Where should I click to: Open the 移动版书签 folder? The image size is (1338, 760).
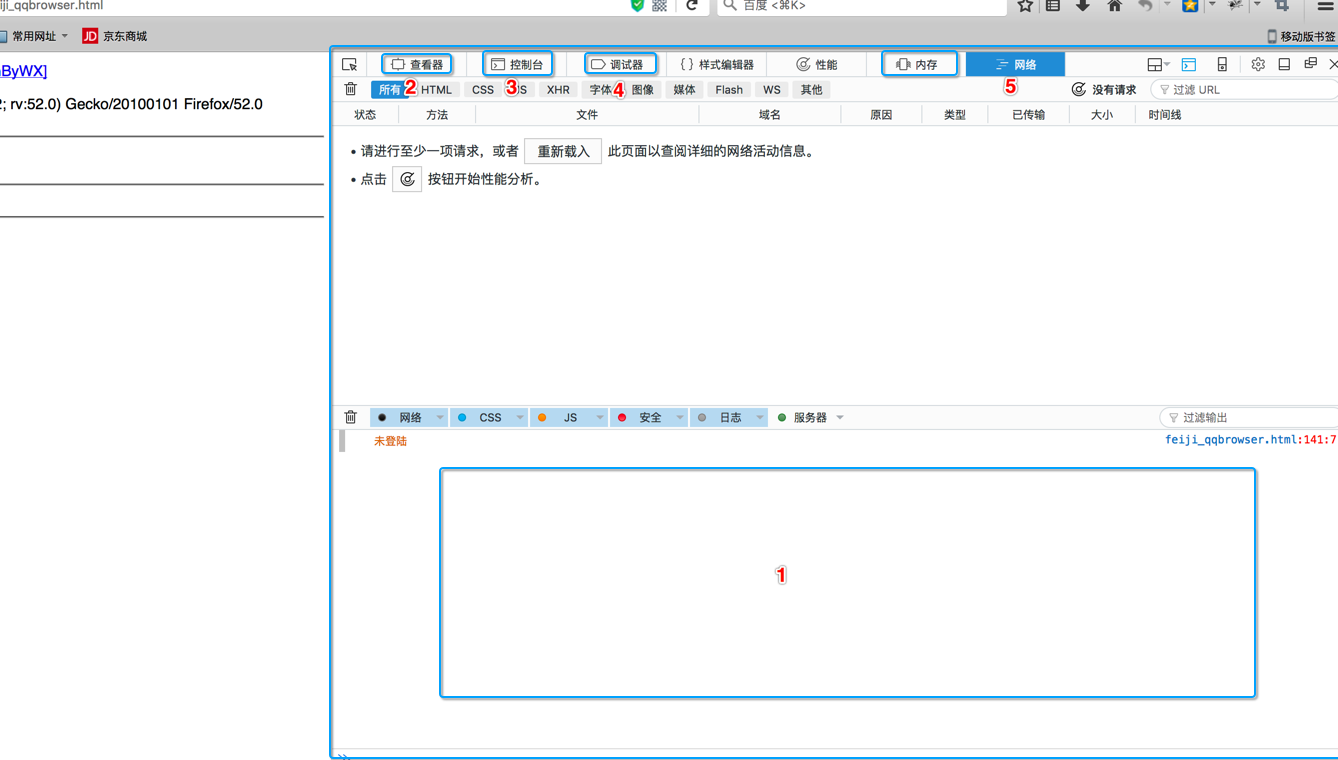(1301, 36)
